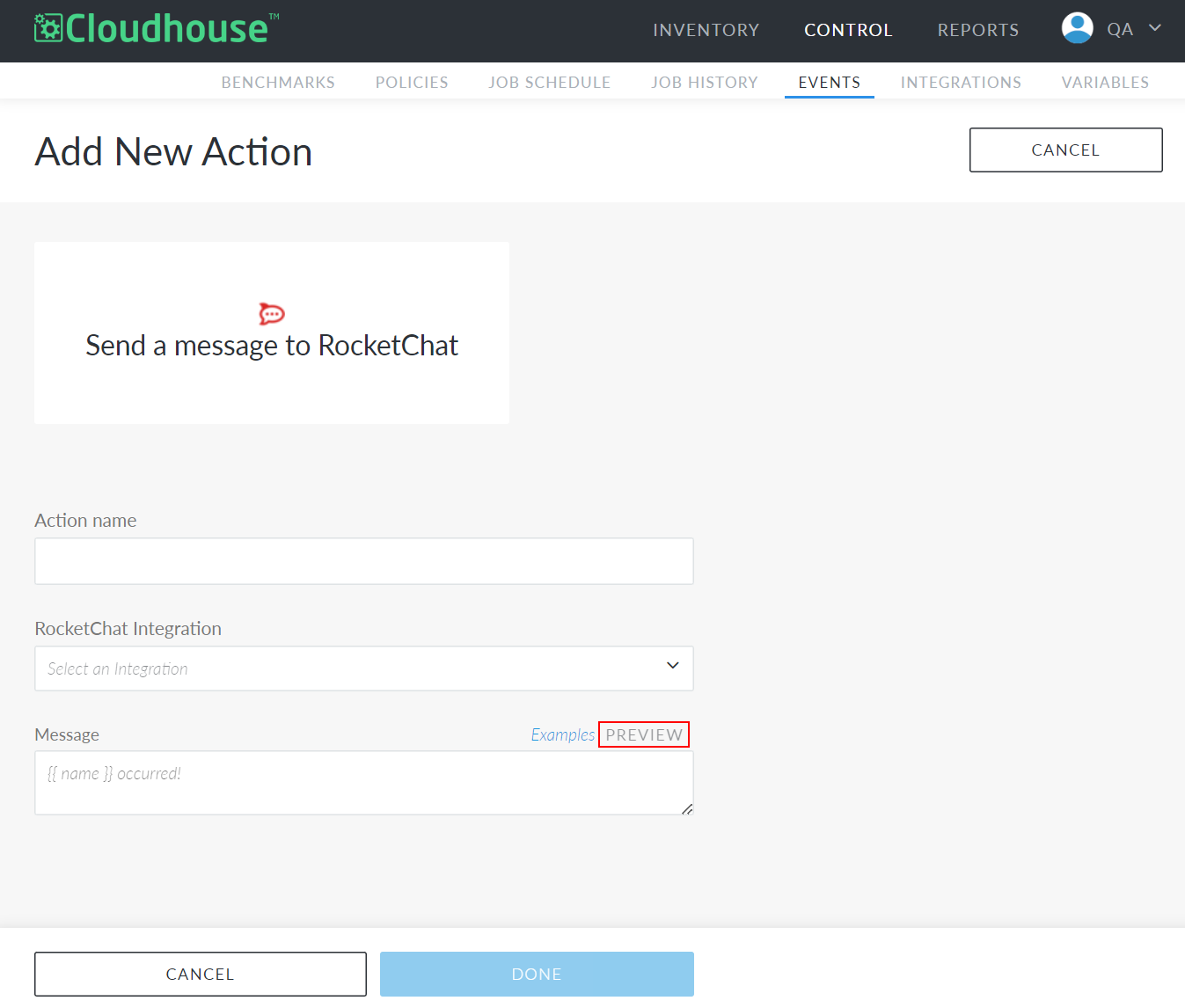Screen dimensions: 1185x1008
Task: Open the Job History tab
Action: point(705,82)
